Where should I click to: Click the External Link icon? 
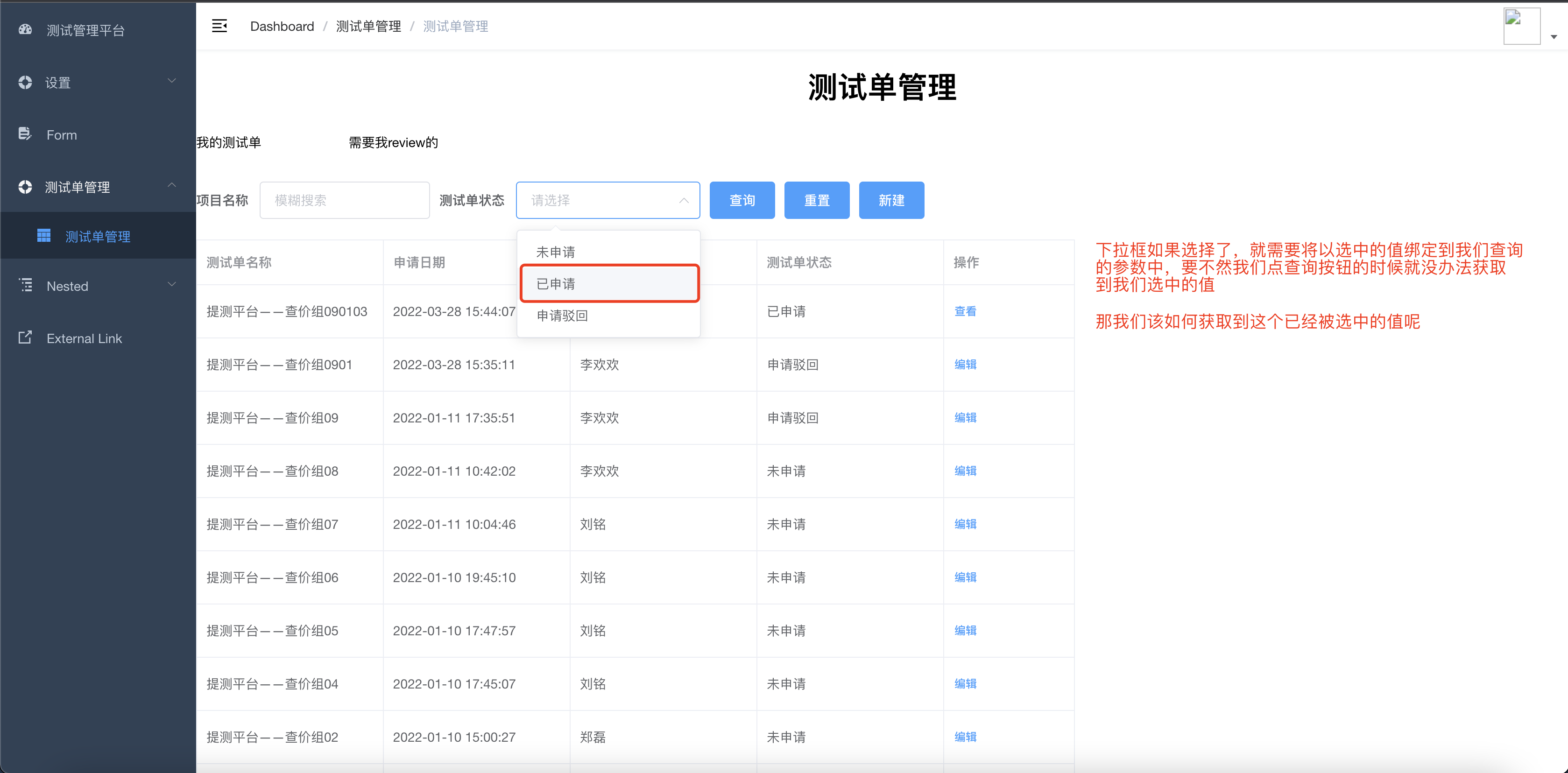pyautogui.click(x=25, y=338)
